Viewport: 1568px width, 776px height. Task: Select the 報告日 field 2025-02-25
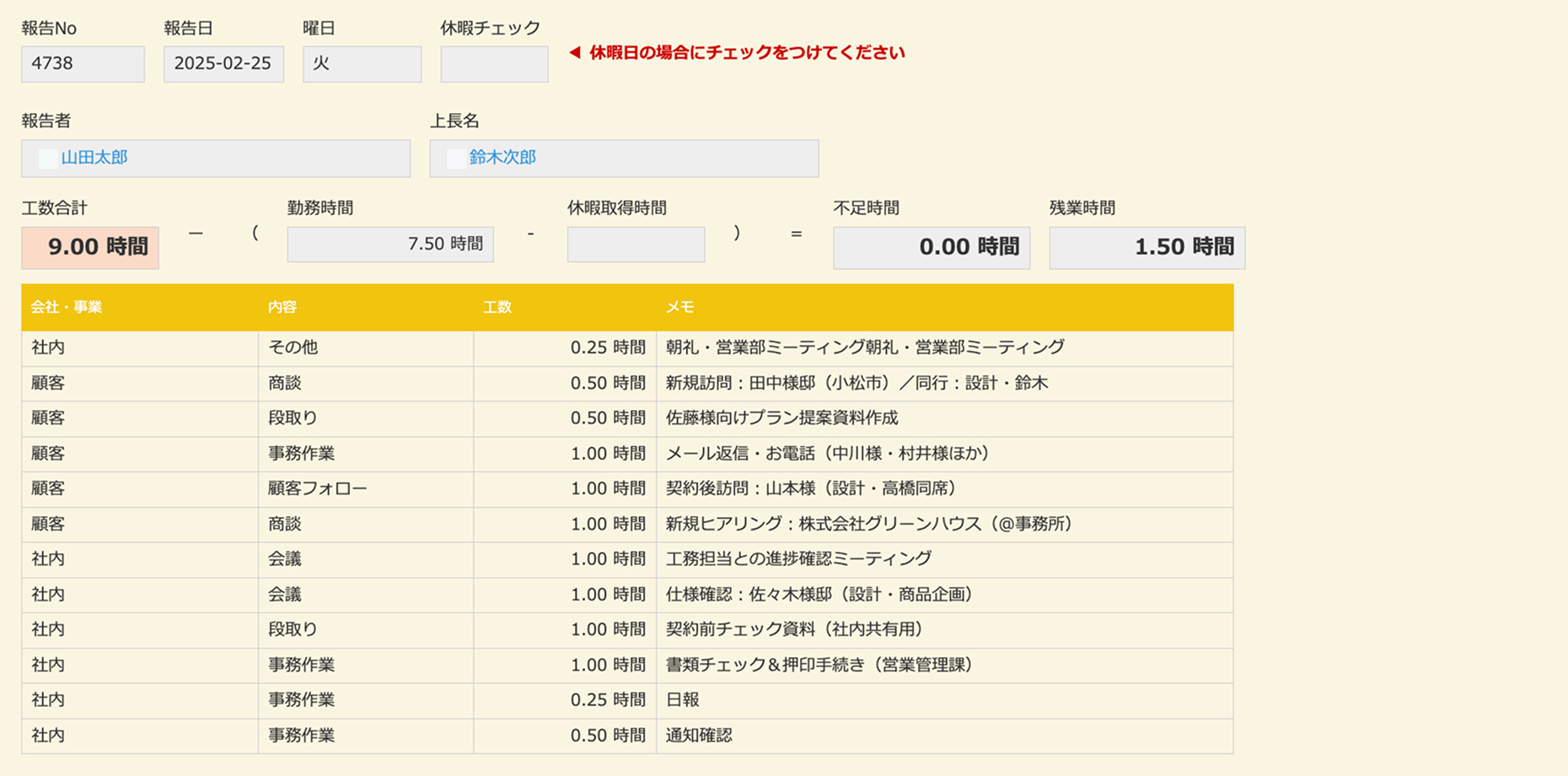coord(223,64)
